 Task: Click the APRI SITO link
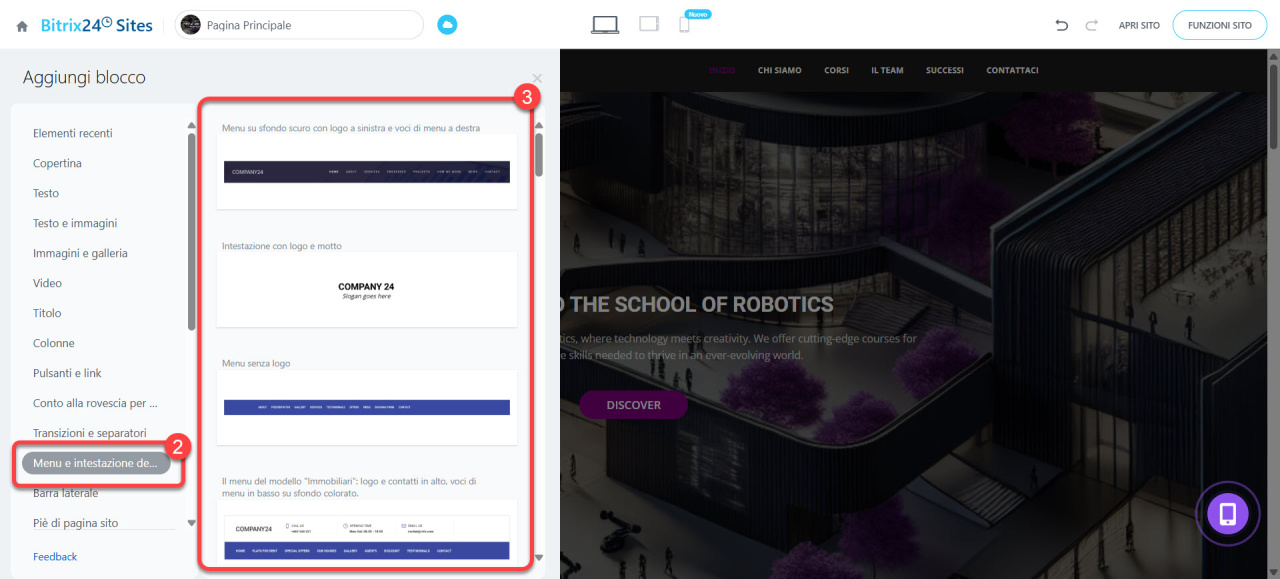tap(1139, 25)
